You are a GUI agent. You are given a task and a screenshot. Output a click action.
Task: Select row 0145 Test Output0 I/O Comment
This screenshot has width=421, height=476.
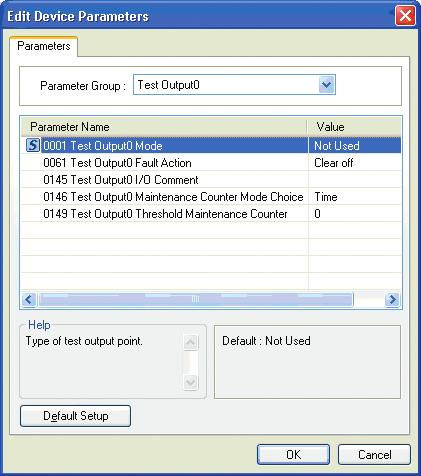click(x=211, y=180)
